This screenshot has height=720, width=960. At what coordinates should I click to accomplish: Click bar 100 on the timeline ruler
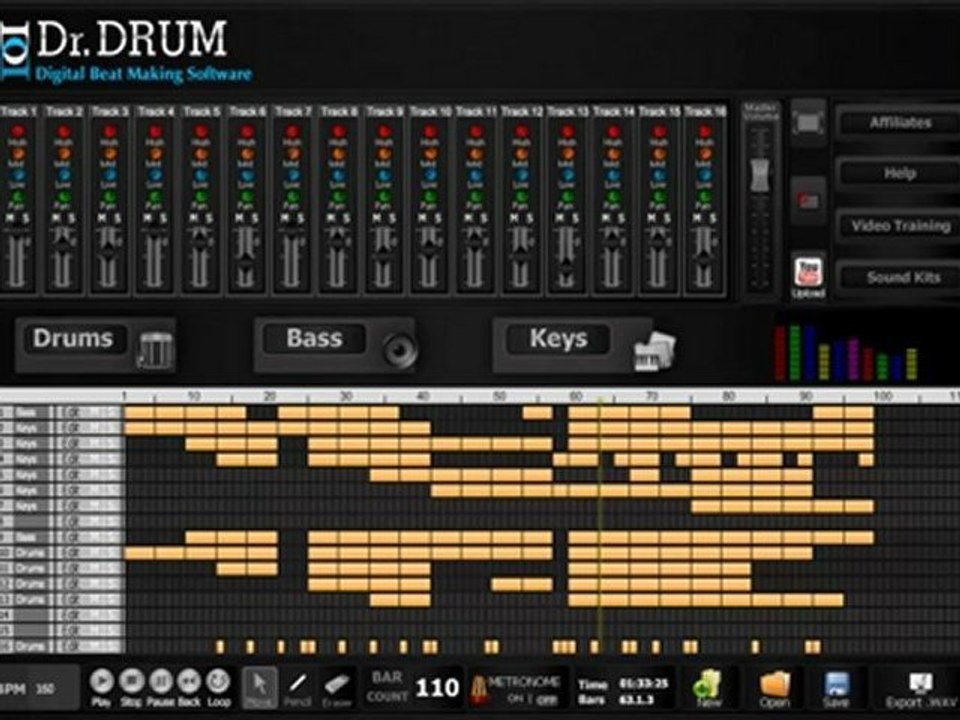[x=882, y=396]
